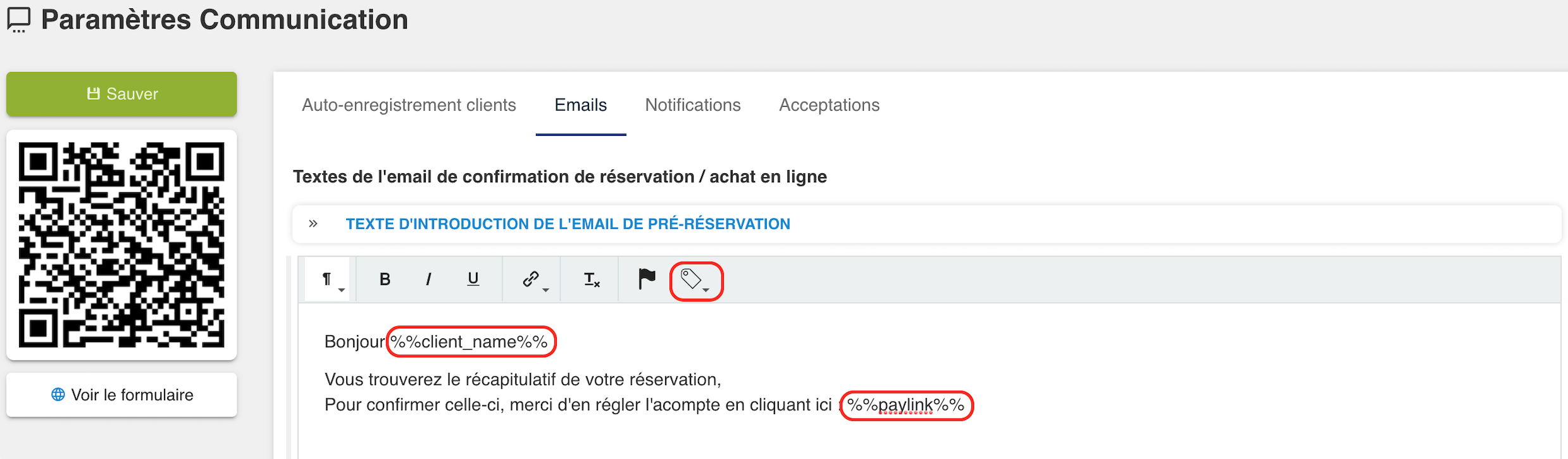1568x459 pixels.
Task: Select the flag language tool
Action: coord(645,278)
